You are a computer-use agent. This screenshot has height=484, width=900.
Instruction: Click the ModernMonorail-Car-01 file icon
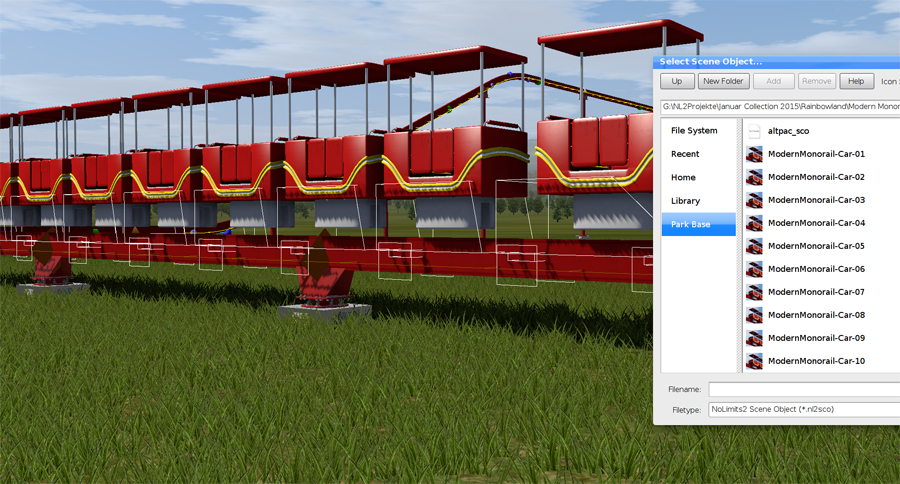755,154
